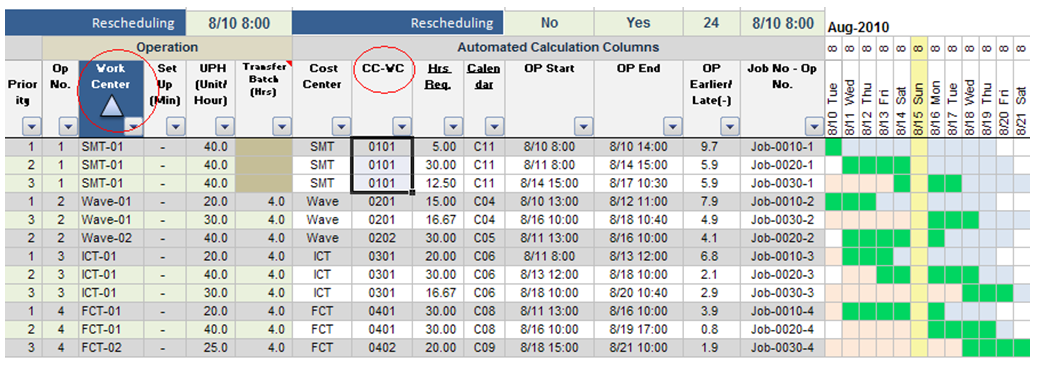Click green Gantt cell for Job-0030-4 on 8/21
The image size is (1040, 368).
[1021, 347]
